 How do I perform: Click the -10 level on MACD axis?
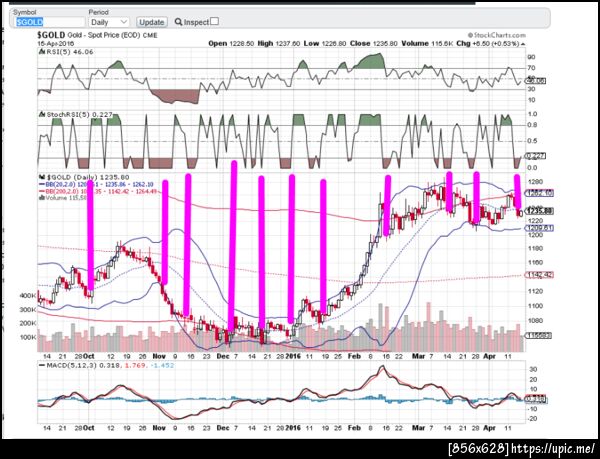pos(533,409)
